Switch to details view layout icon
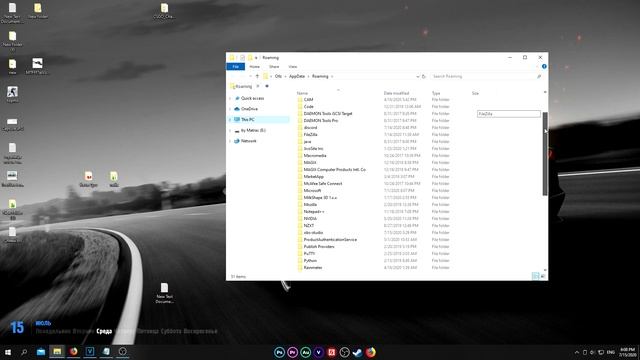This screenshot has height=360, width=640. [536, 276]
